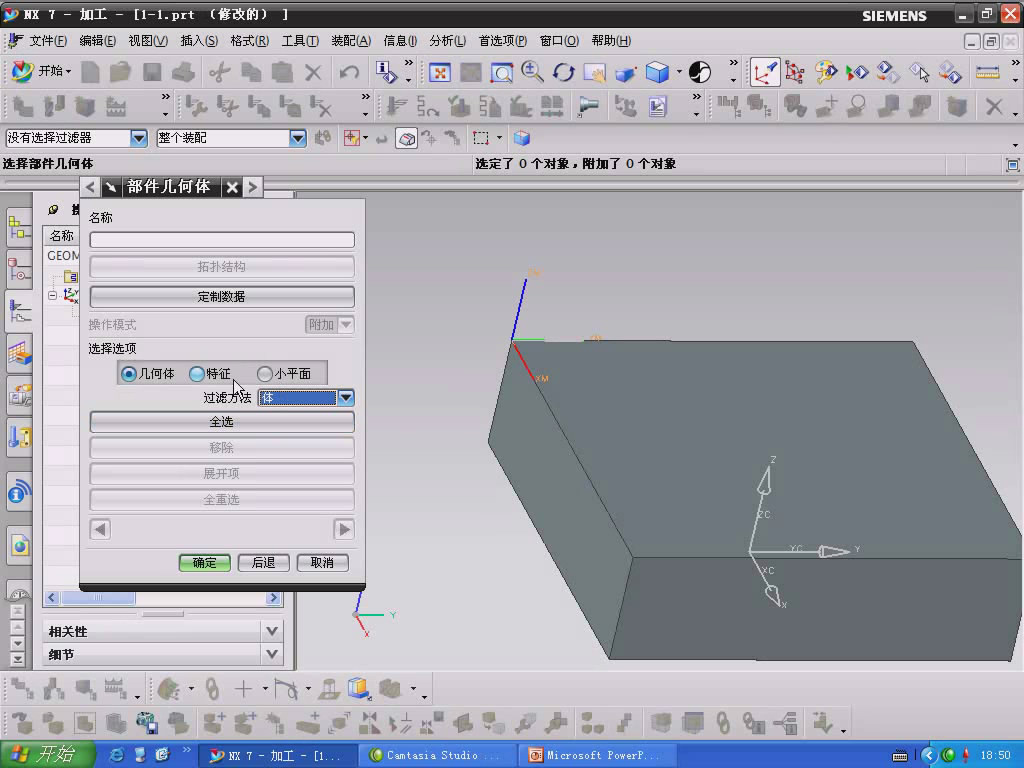Click the 取消 button
Viewport: 1024px width, 768px height.
(322, 562)
